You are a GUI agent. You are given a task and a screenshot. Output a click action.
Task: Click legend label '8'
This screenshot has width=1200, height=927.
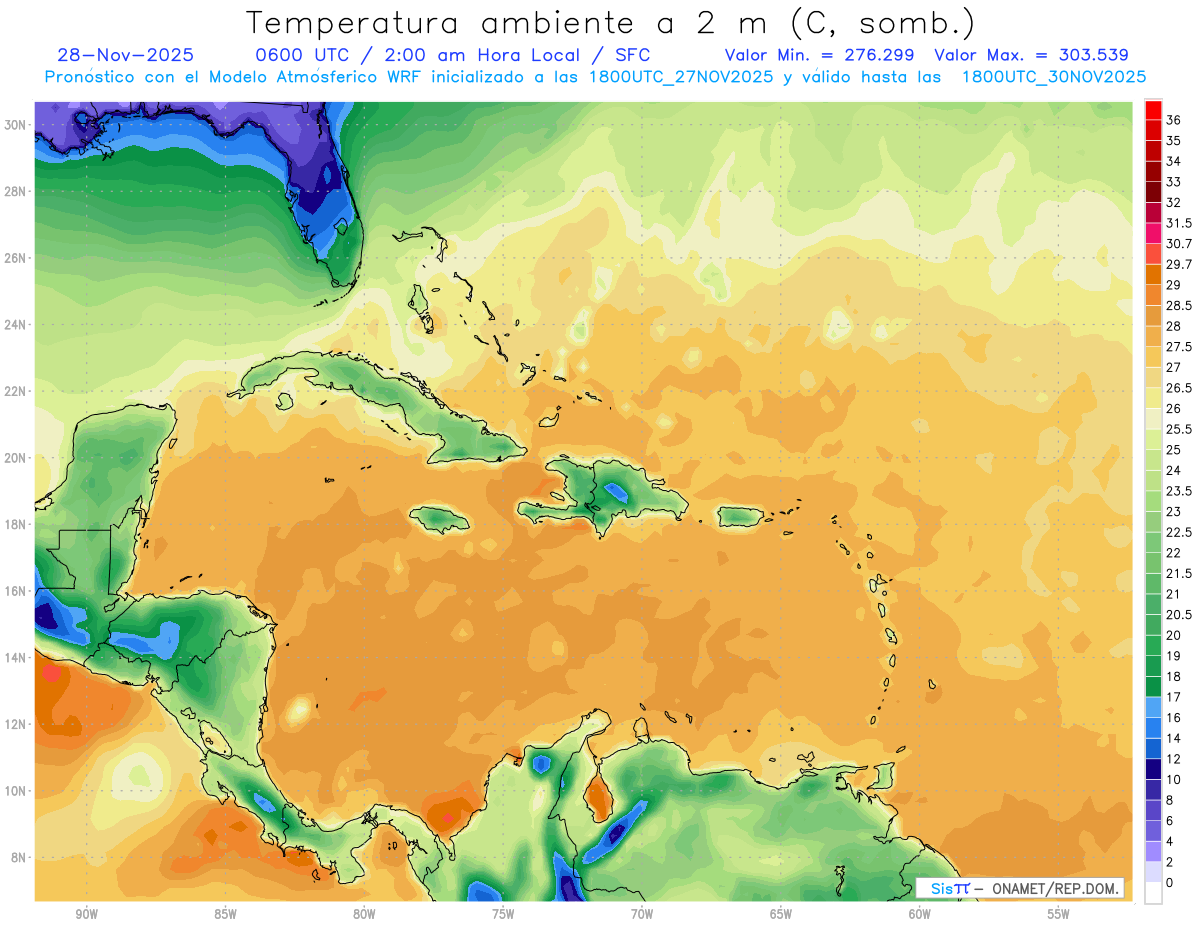1171,800
